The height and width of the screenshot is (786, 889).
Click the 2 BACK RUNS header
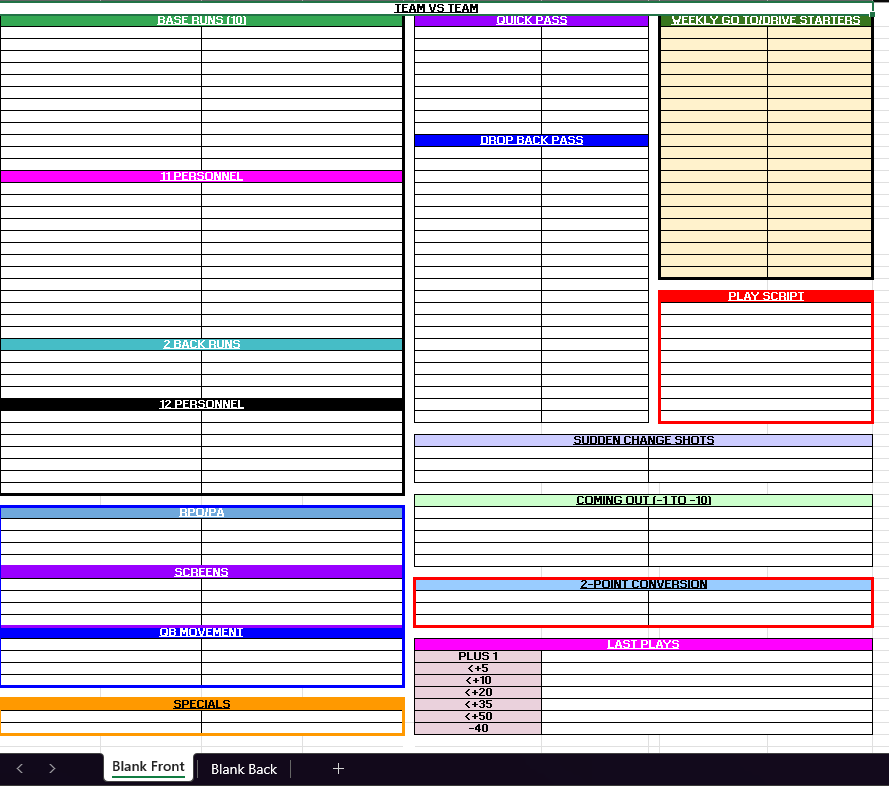click(201, 344)
